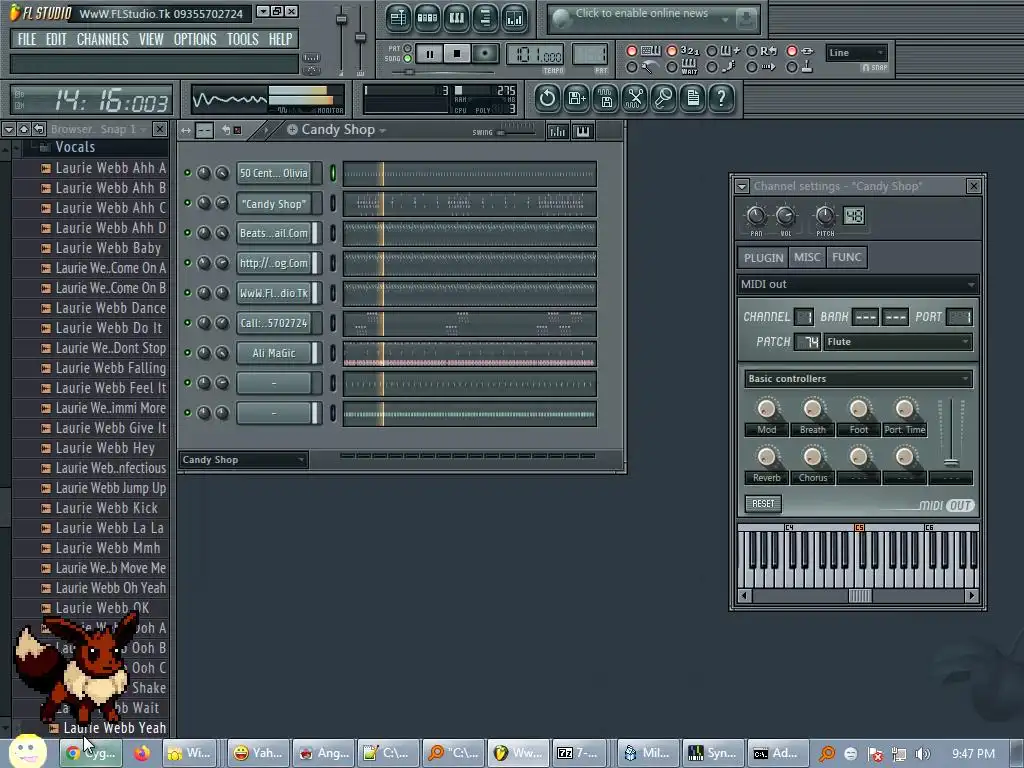Open the Playlist window icon
1024x768 pixels.
click(x=398, y=18)
